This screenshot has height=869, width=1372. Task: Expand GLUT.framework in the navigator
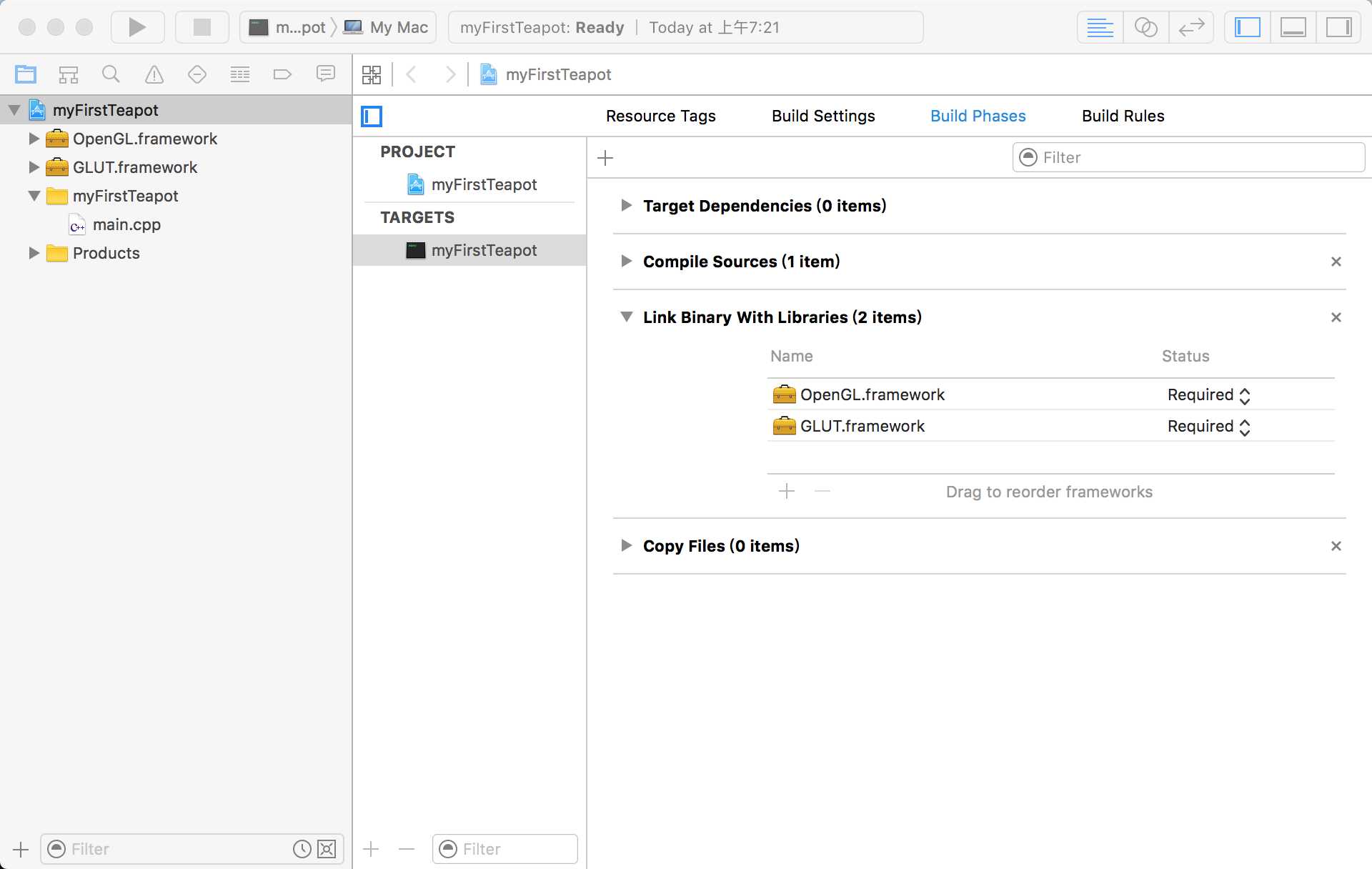(34, 167)
